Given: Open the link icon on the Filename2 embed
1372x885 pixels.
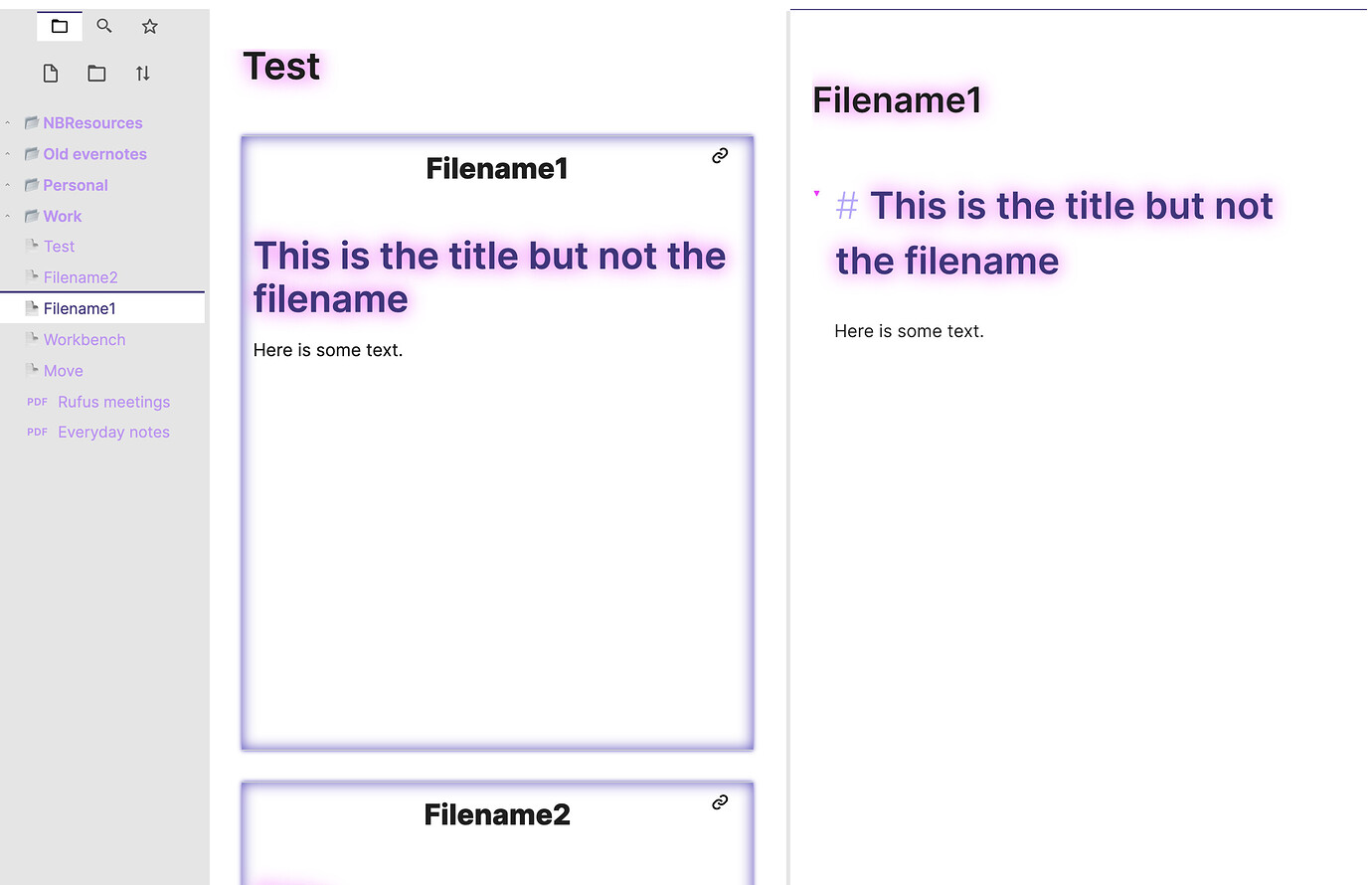Looking at the screenshot, I should point(720,801).
